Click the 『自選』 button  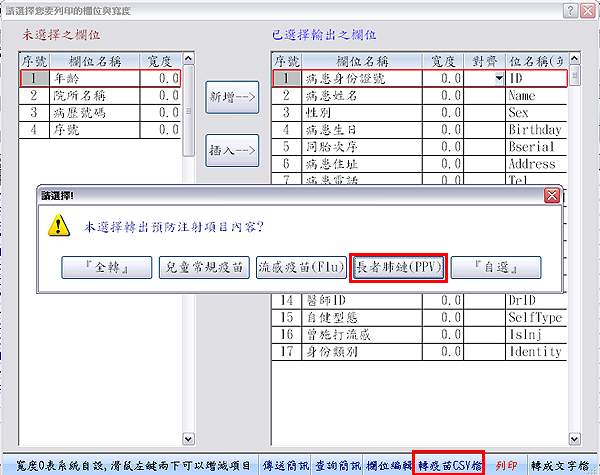tap(496, 267)
